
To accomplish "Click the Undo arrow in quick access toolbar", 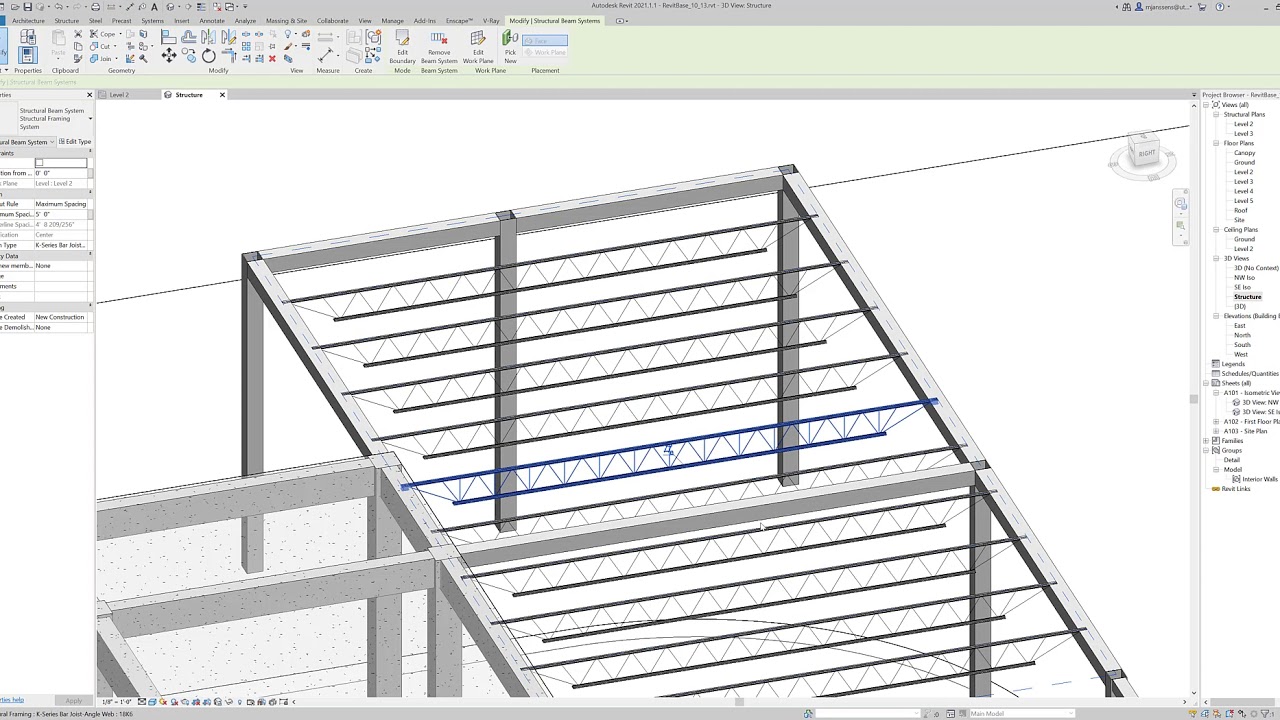I will pos(58,7).
